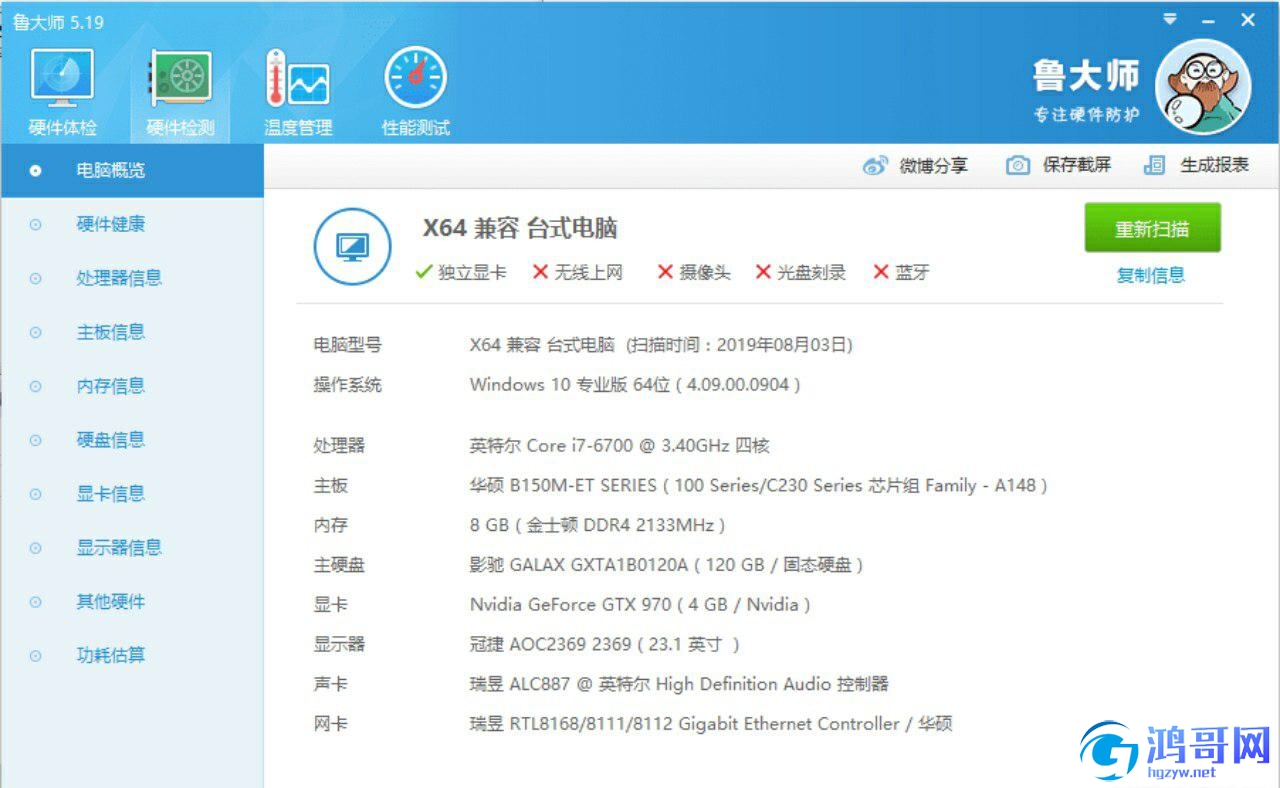Click the computer monitor icon beside X64 兼容

tap(351, 247)
